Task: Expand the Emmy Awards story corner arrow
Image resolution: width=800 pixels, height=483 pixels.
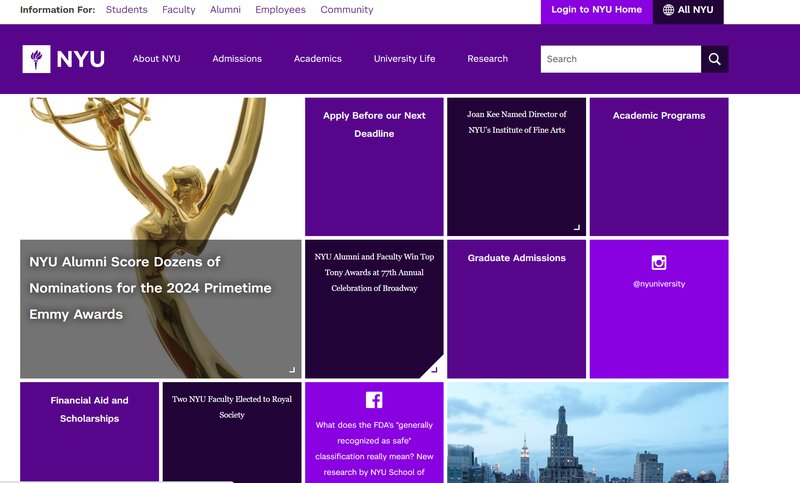Action: [x=292, y=369]
